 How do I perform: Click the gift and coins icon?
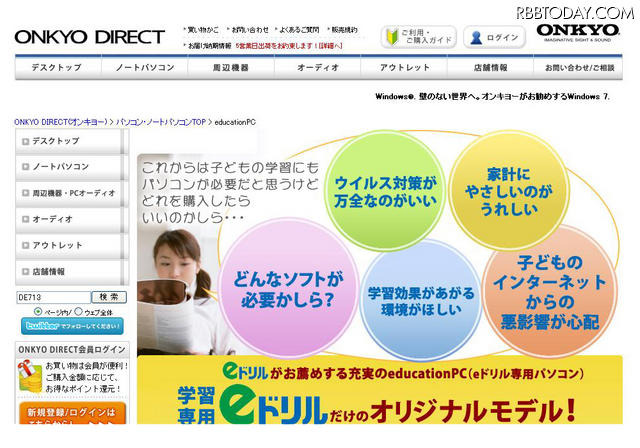(30, 376)
